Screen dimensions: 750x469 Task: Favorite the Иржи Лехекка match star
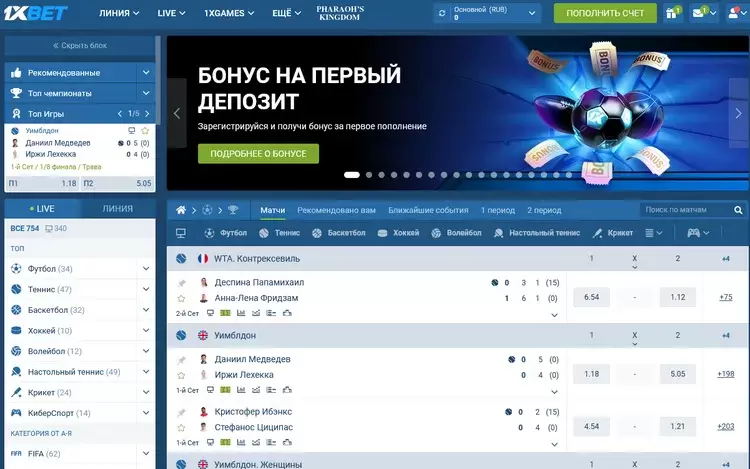pyautogui.click(x=181, y=375)
